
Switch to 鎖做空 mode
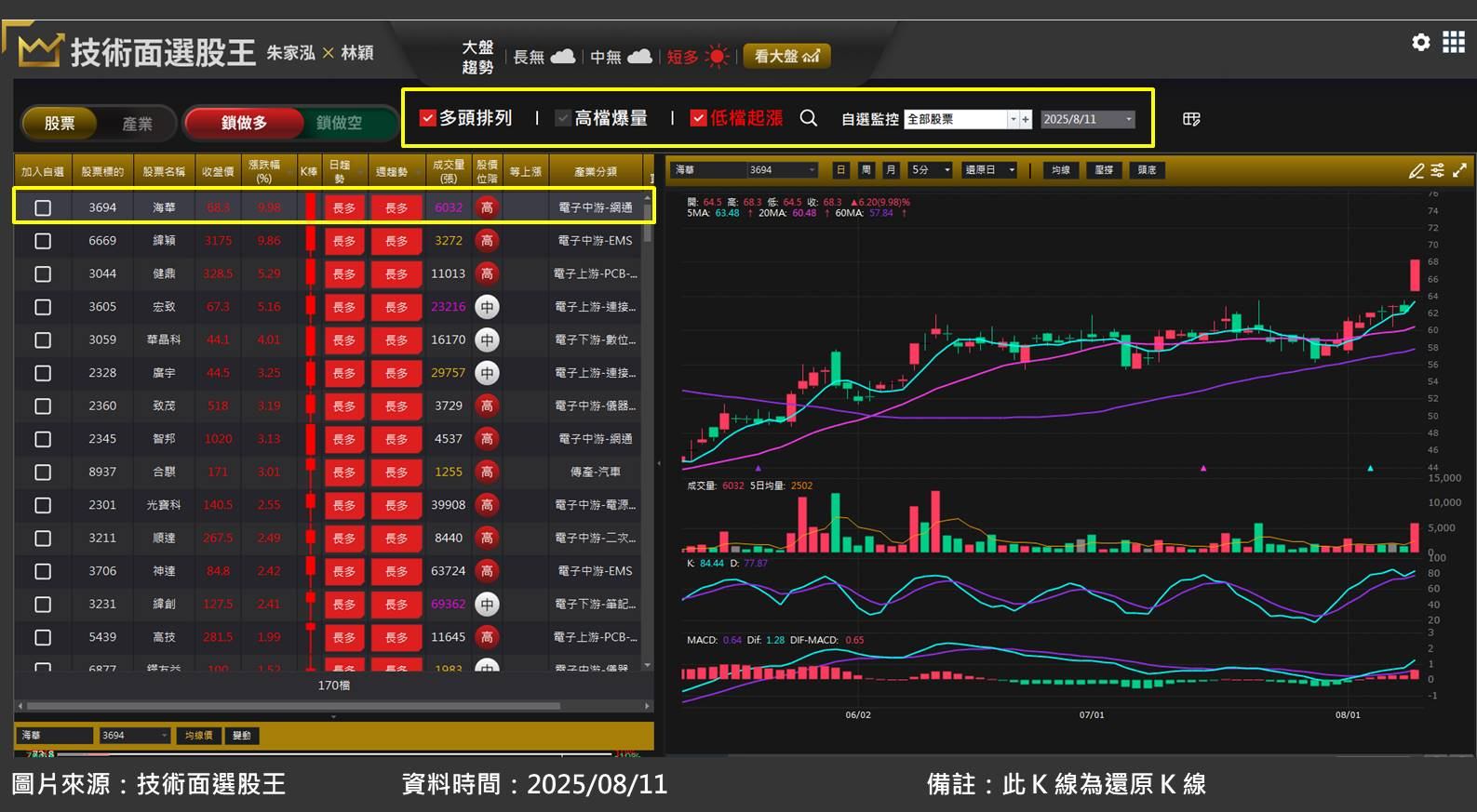coord(339,123)
